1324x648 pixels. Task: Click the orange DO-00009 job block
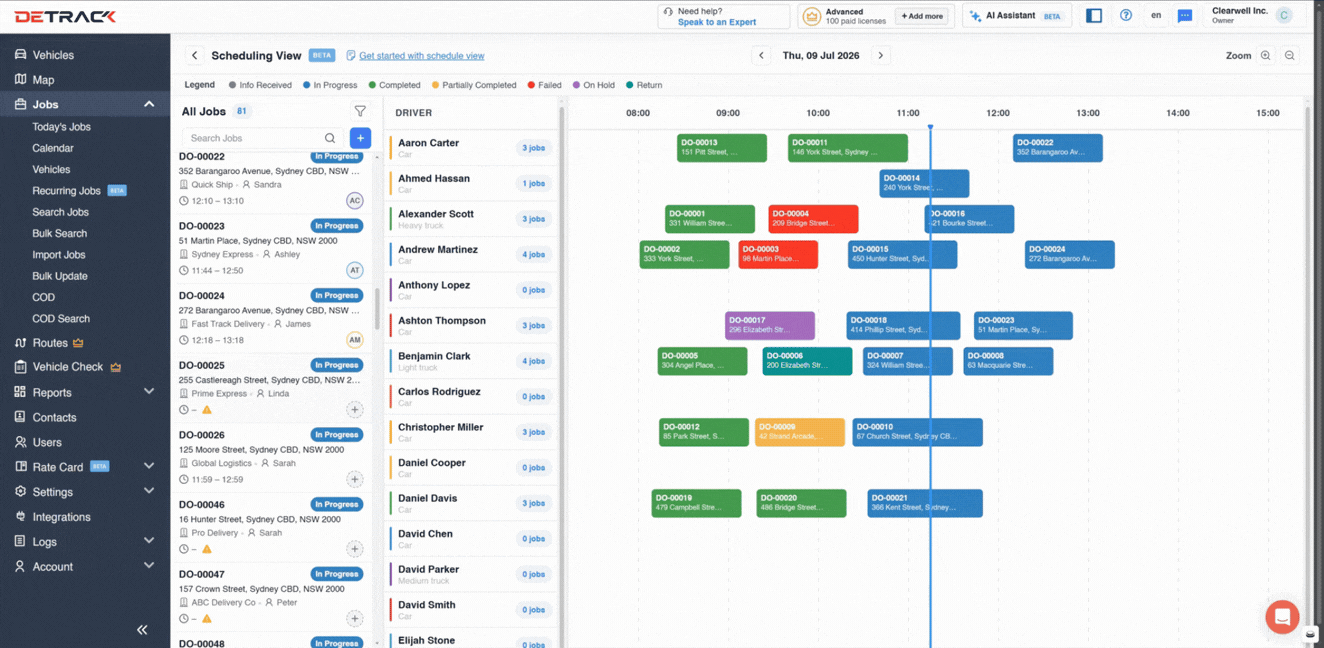(800, 432)
